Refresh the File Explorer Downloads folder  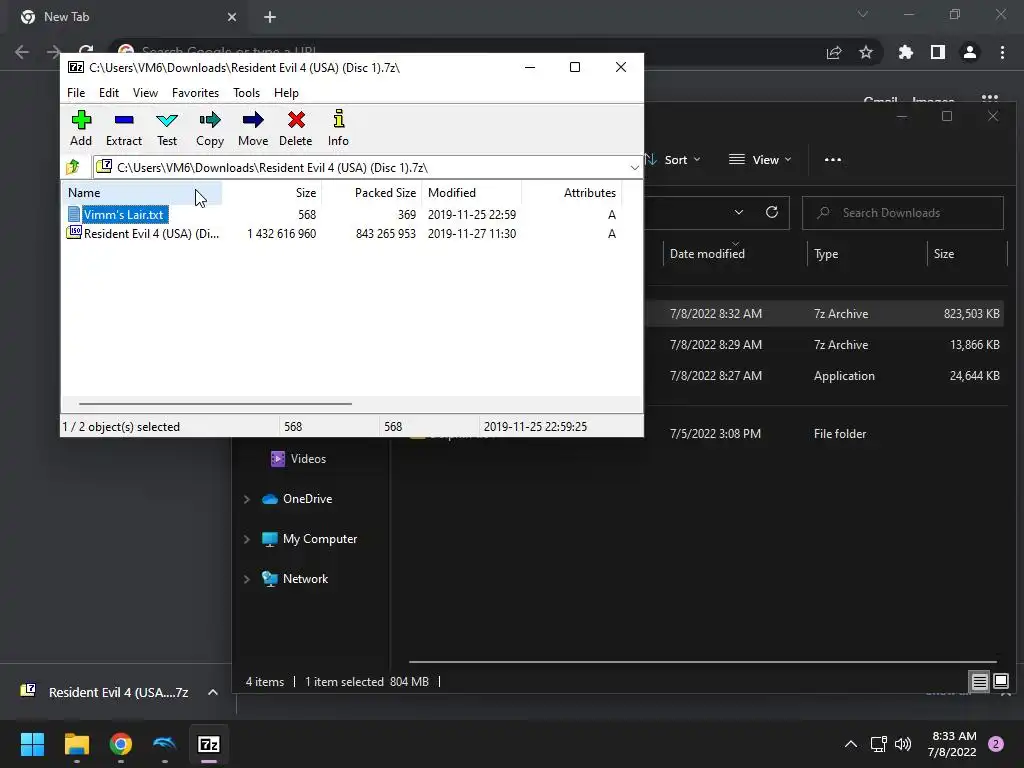tap(771, 212)
